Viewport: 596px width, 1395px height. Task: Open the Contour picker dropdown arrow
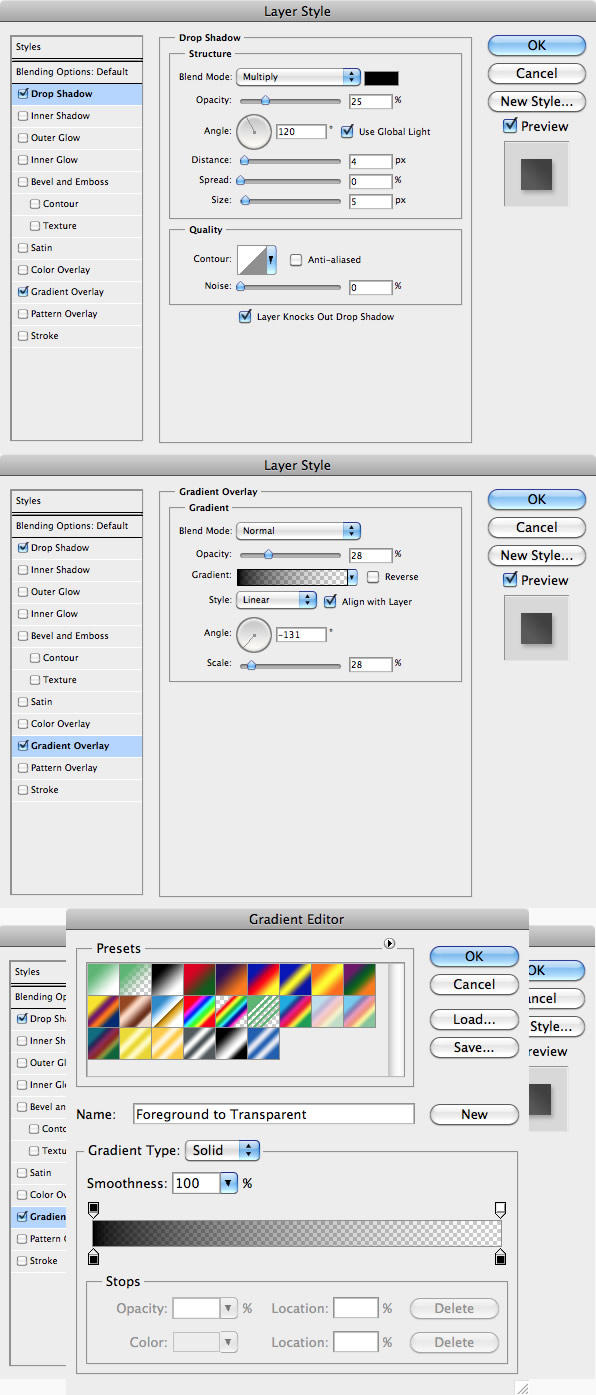tap(270, 260)
